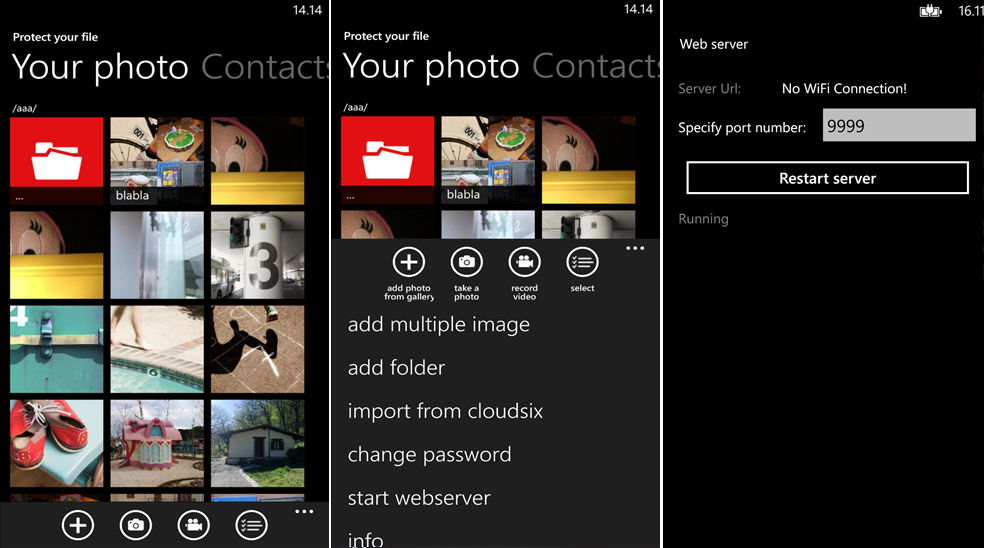Open the playground house photo

click(157, 443)
